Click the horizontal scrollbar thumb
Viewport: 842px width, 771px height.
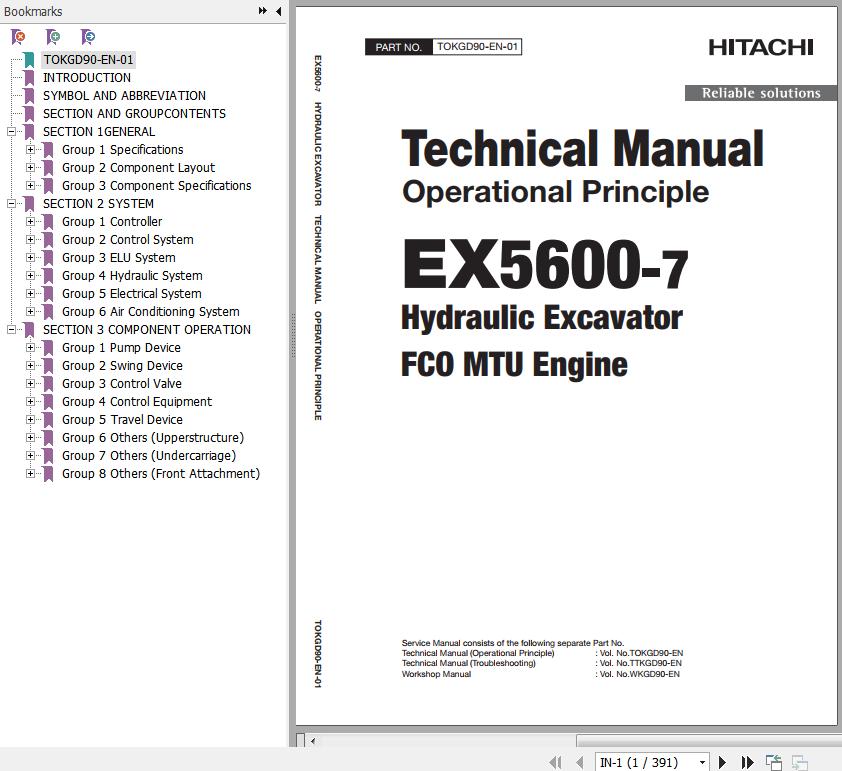709,741
